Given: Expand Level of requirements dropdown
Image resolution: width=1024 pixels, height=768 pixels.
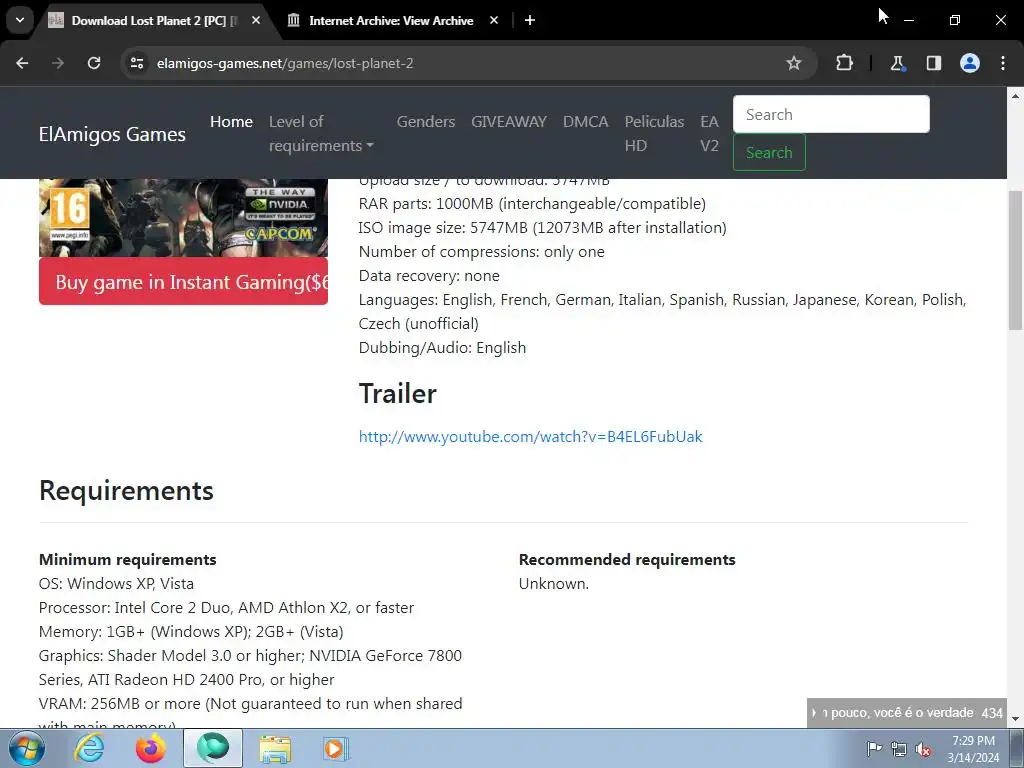Looking at the screenshot, I should click(321, 133).
